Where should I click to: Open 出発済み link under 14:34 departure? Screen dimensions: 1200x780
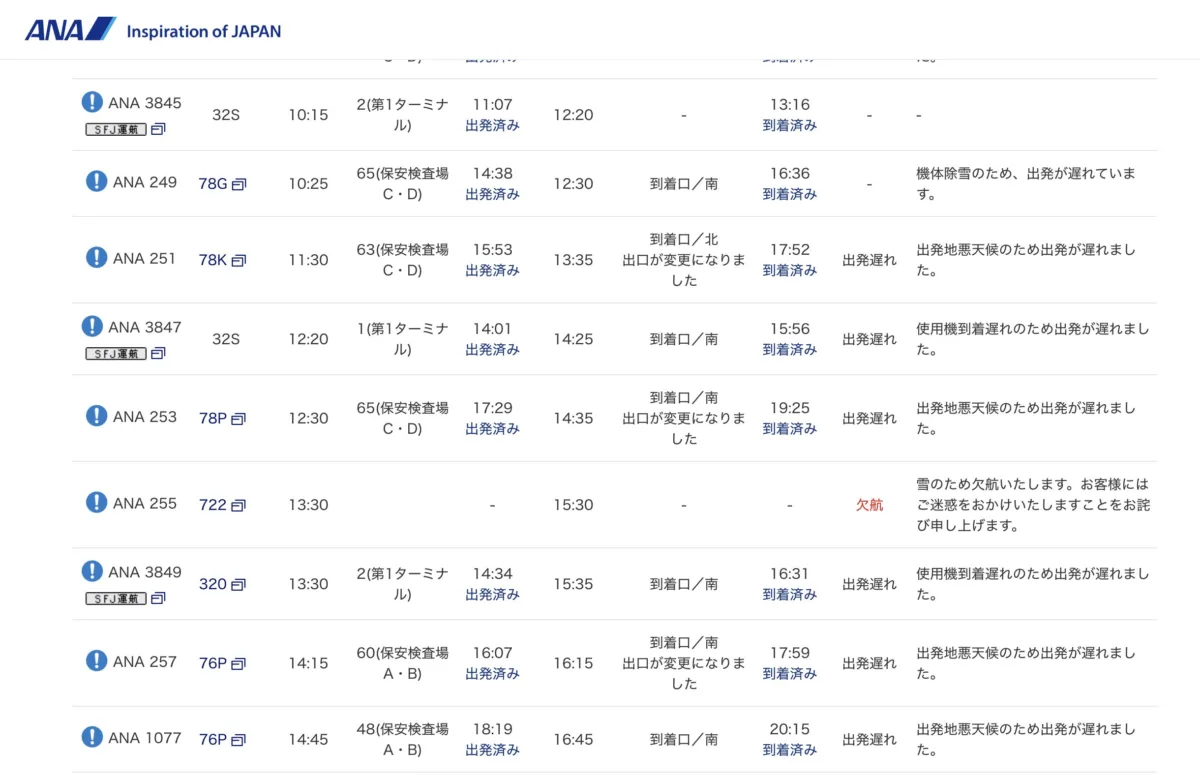pyautogui.click(x=492, y=594)
